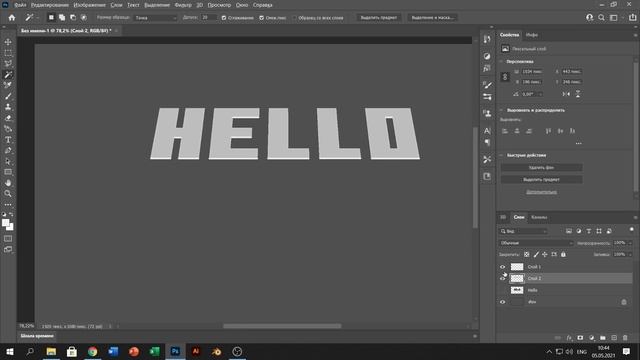Select the Move tool
This screenshot has height=360, width=640.
click(x=8, y=42)
